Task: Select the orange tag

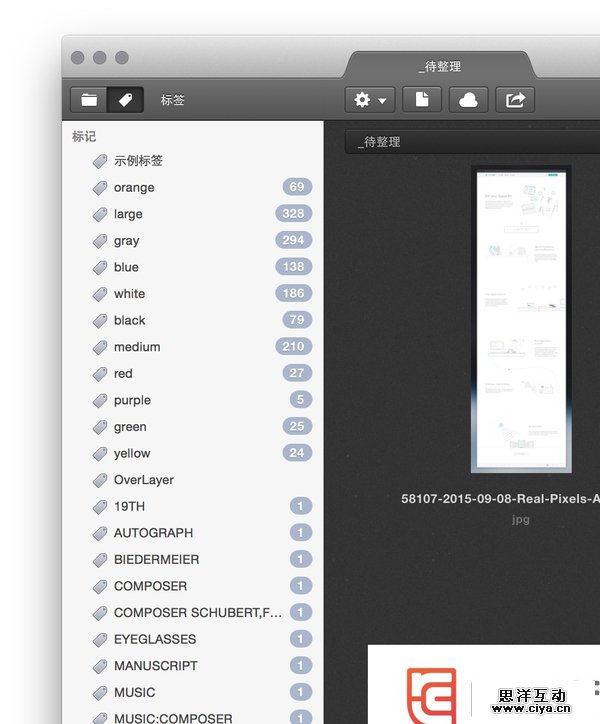Action: (x=193, y=187)
